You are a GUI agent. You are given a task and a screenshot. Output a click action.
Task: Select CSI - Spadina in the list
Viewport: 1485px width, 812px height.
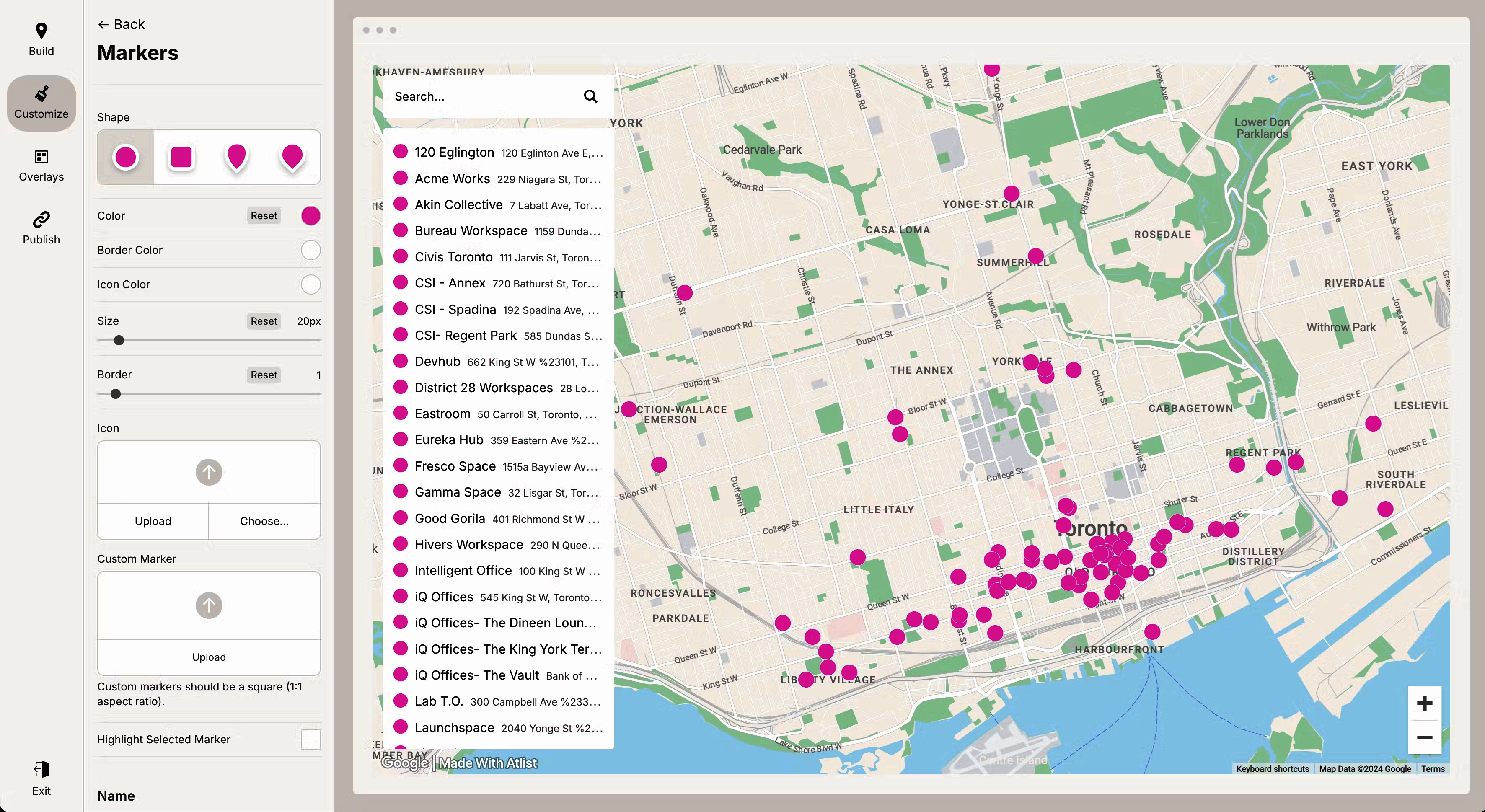point(499,310)
